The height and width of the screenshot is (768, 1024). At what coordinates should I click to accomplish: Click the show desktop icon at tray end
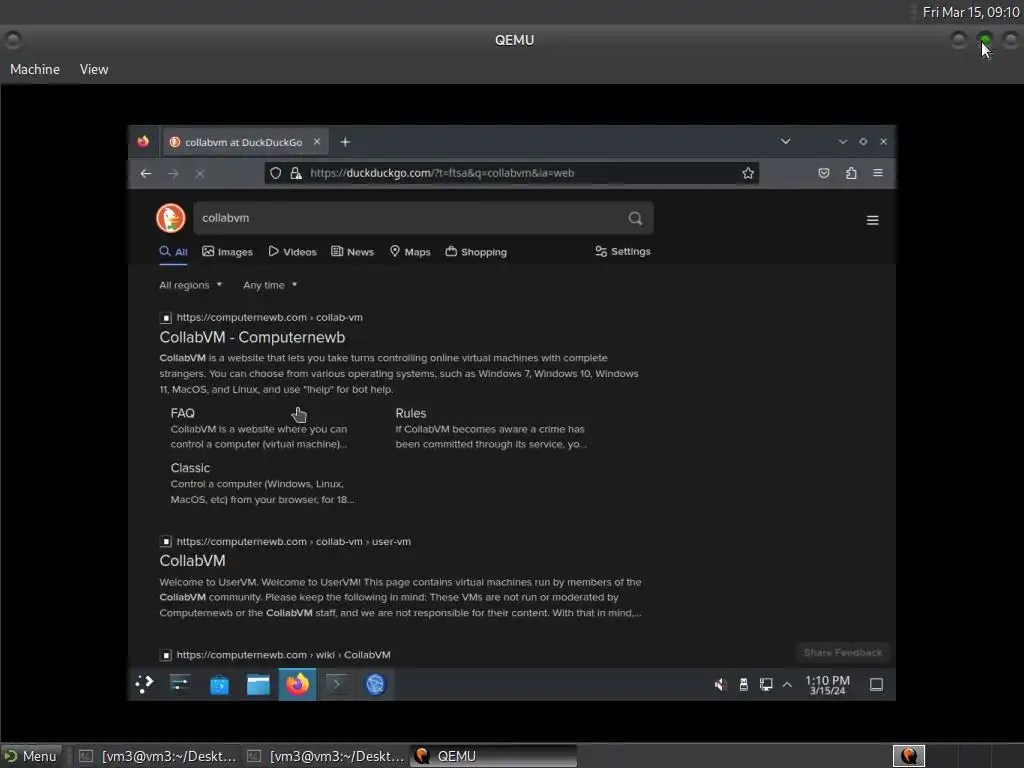(x=876, y=684)
